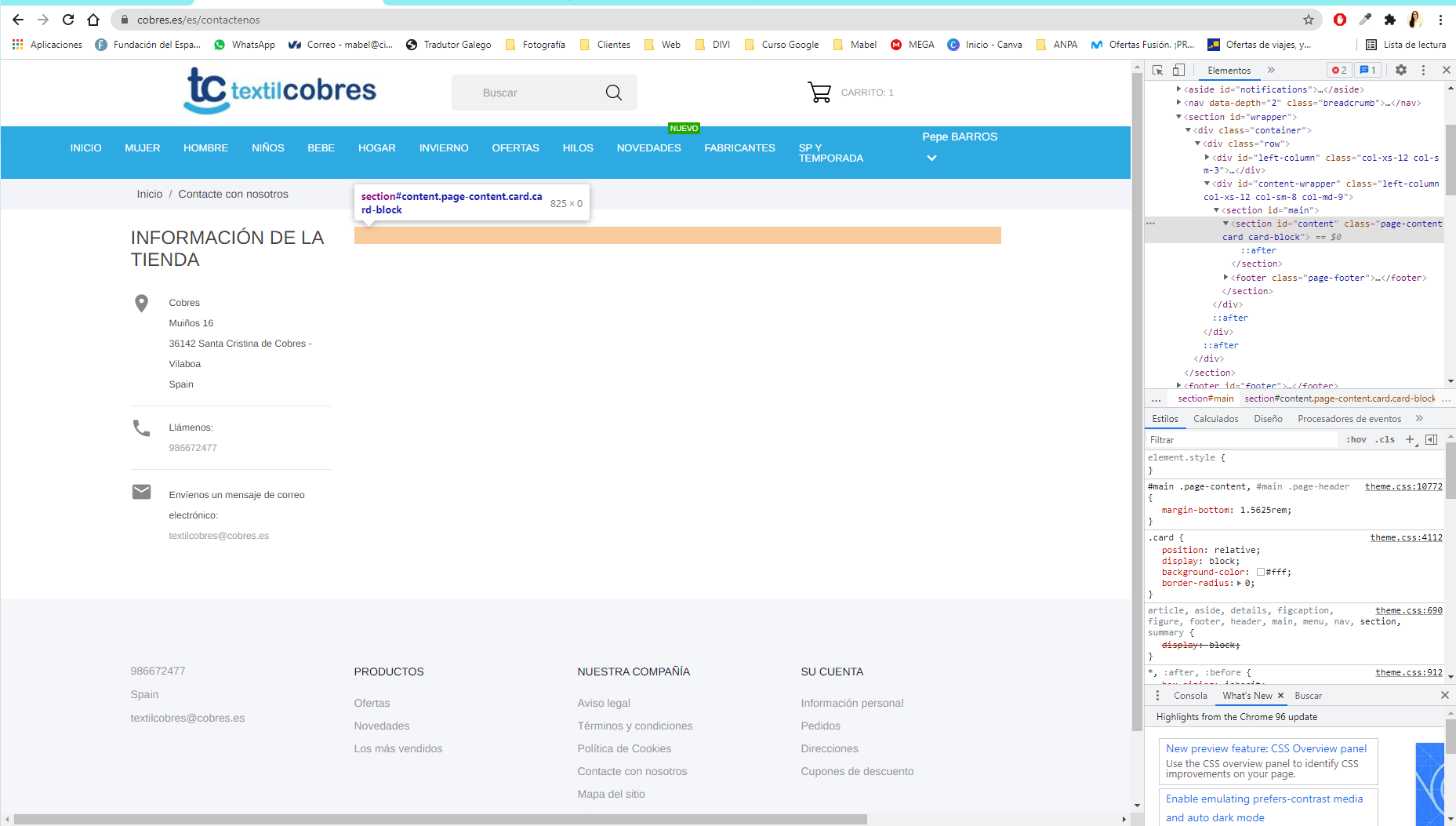Expand aside notifications node
Screen dimensions: 1456x826
coord(1178,89)
